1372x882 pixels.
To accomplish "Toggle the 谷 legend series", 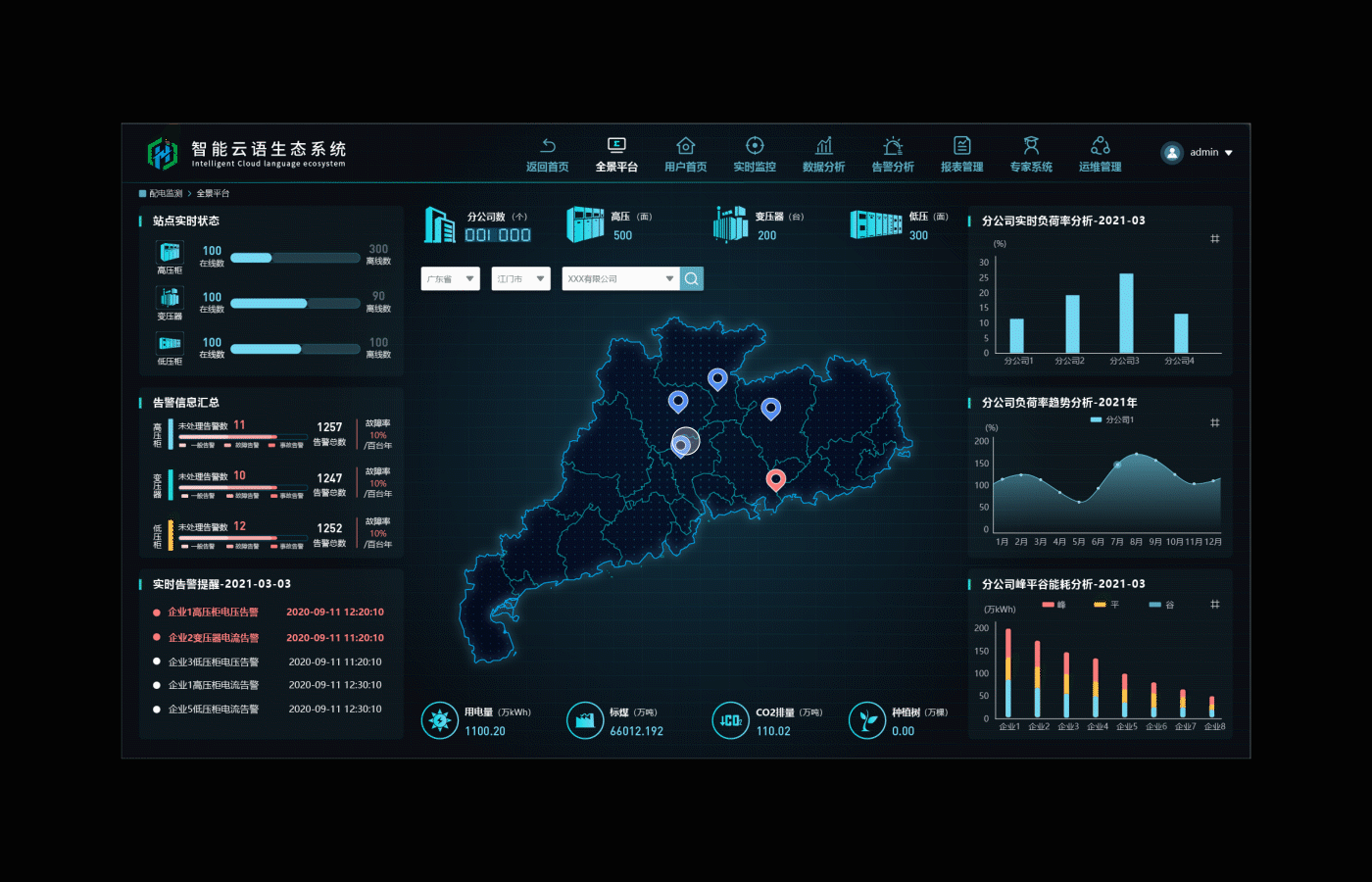I will tap(1161, 605).
